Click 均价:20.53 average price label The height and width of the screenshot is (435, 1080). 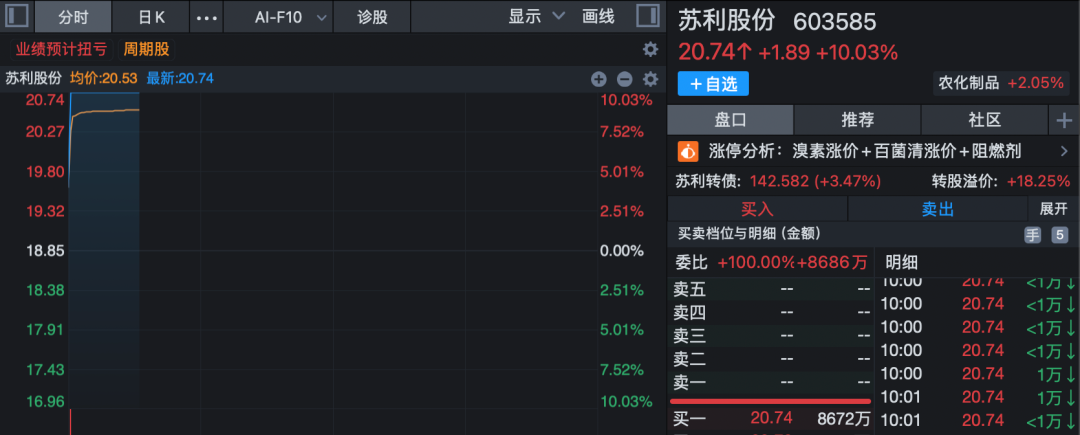tap(104, 78)
